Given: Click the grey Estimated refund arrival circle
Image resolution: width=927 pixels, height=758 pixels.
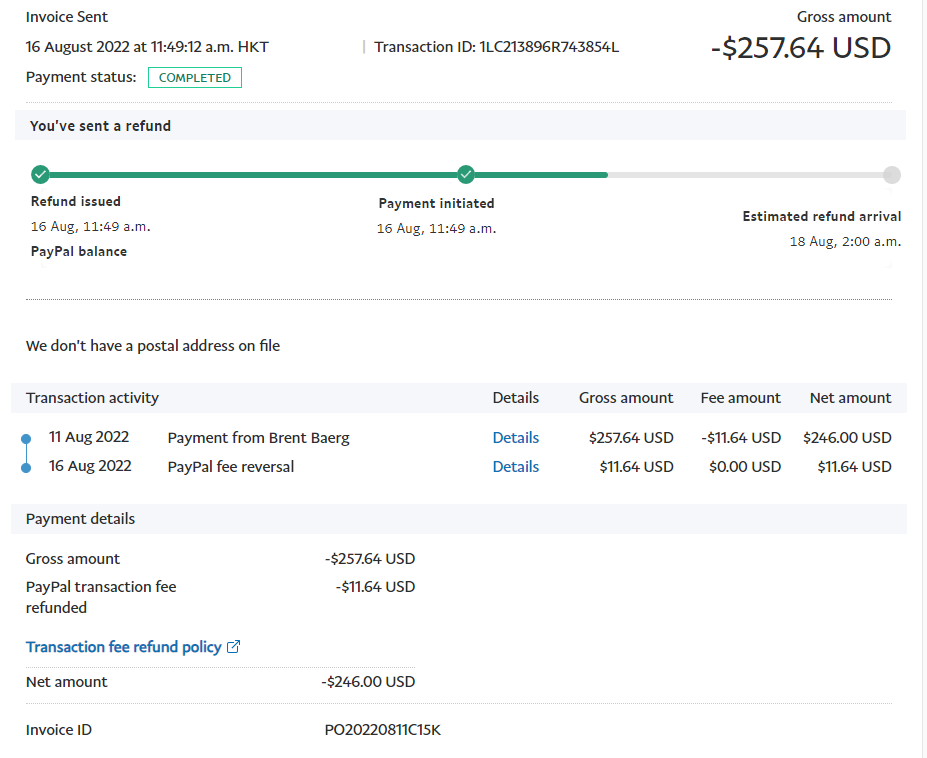Looking at the screenshot, I should (x=892, y=175).
